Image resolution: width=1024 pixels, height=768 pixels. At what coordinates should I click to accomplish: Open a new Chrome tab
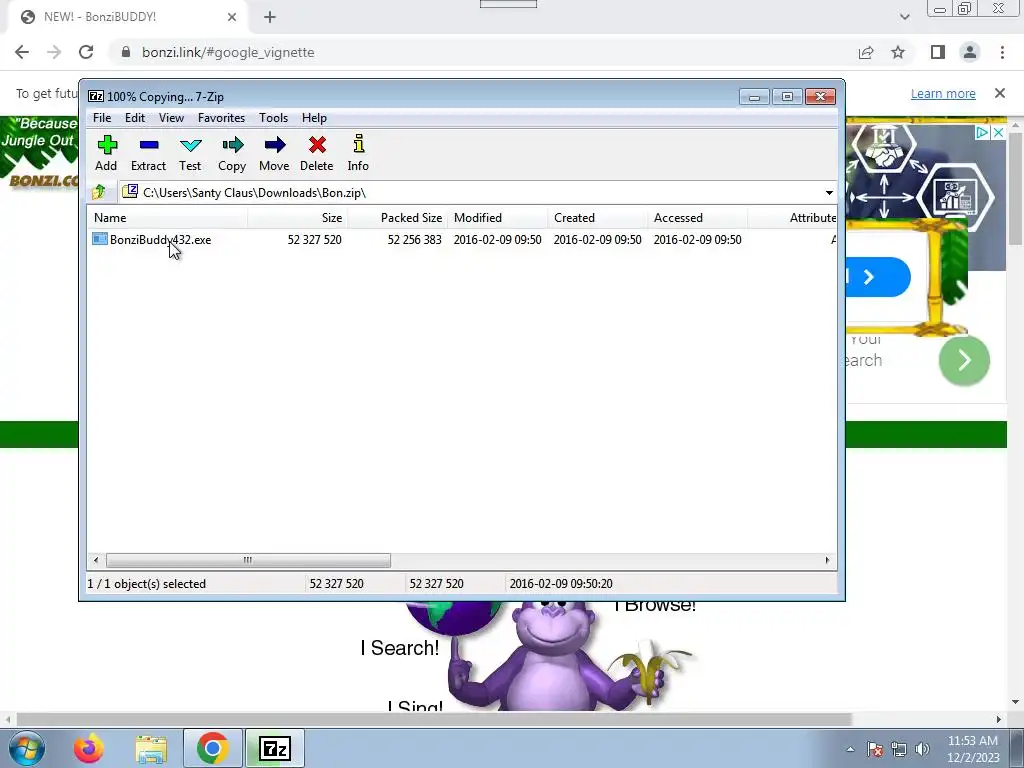[x=270, y=18]
